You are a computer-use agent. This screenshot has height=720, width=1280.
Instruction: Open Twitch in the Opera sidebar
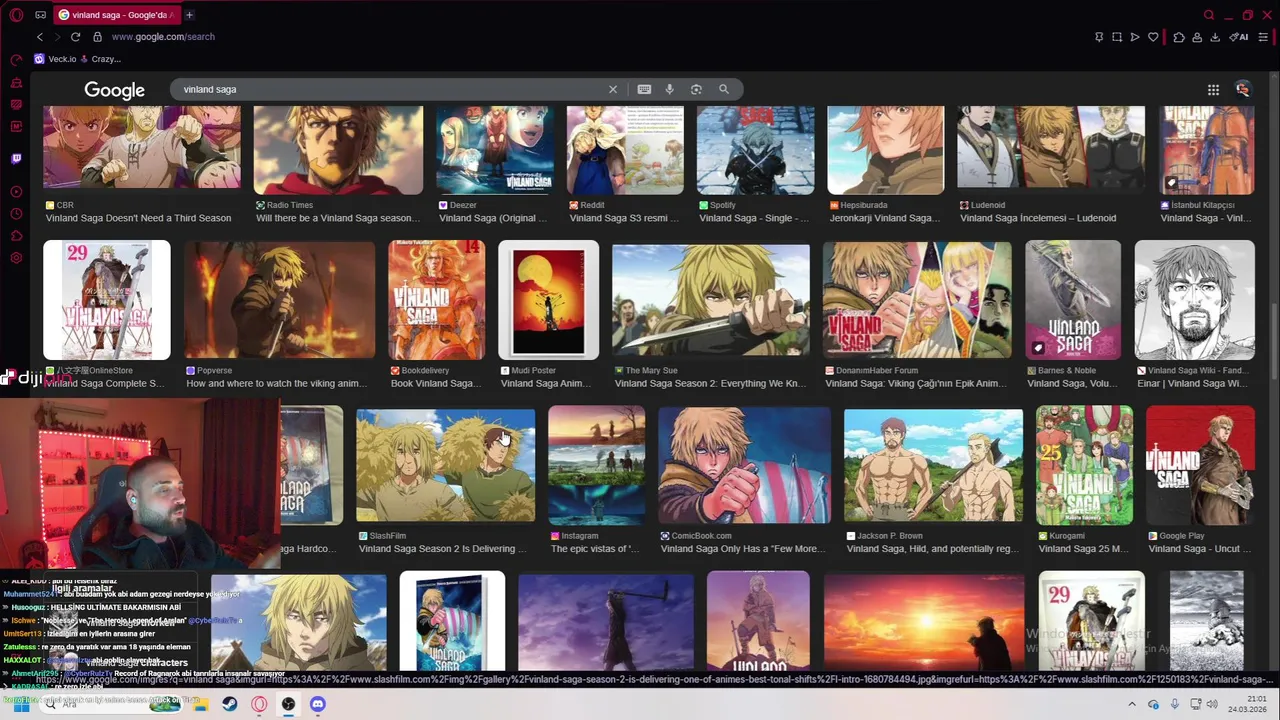pyautogui.click(x=16, y=158)
